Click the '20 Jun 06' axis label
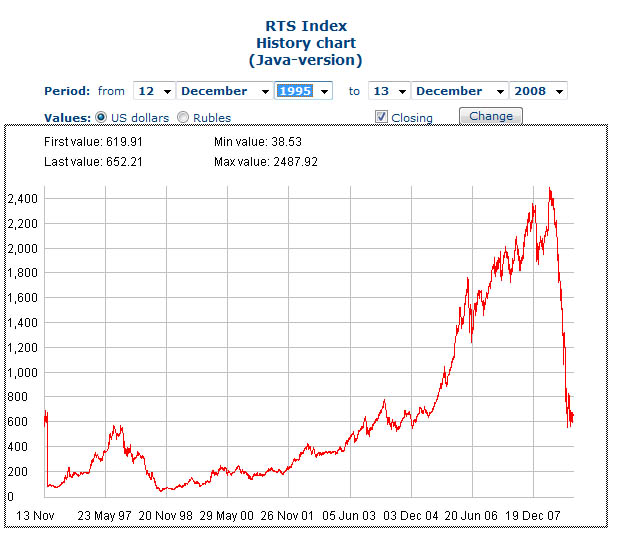This screenshot has width=621, height=534. tap(471, 516)
